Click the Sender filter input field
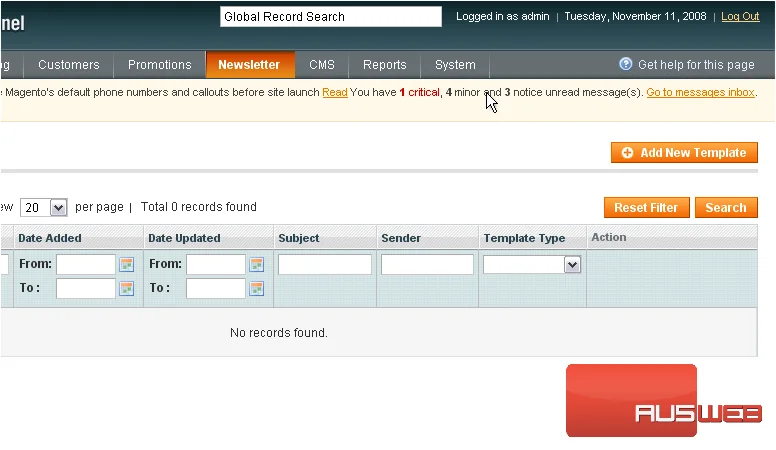This screenshot has height=450, width=776. (427, 264)
